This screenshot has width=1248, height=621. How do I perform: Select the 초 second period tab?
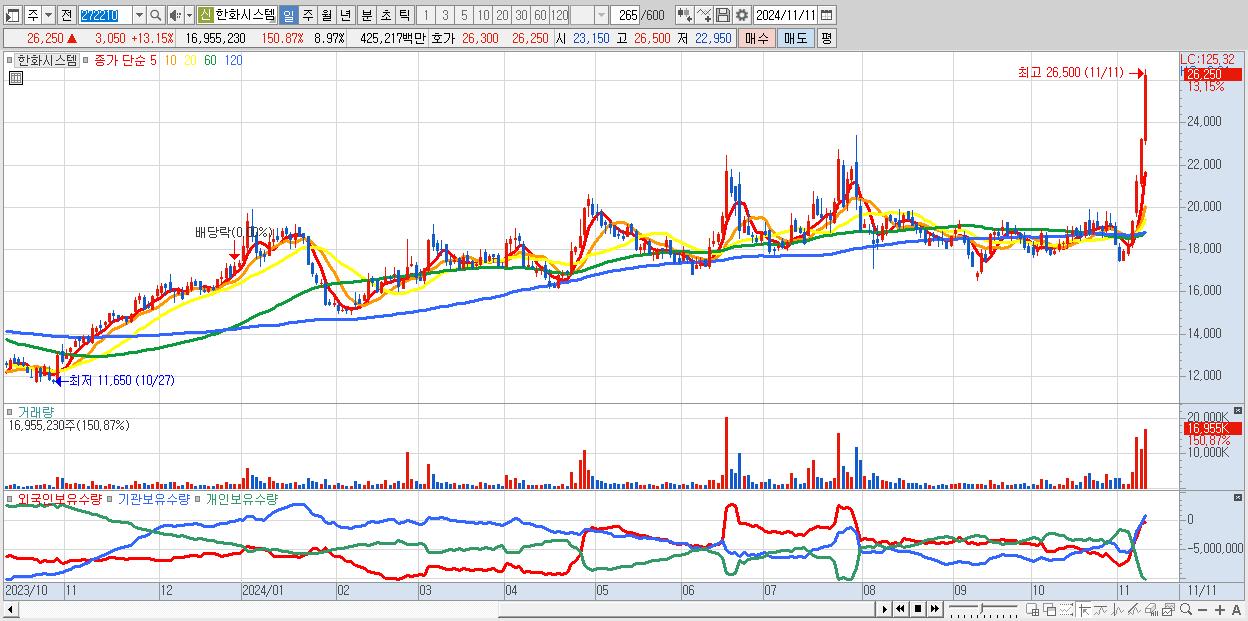pos(385,15)
